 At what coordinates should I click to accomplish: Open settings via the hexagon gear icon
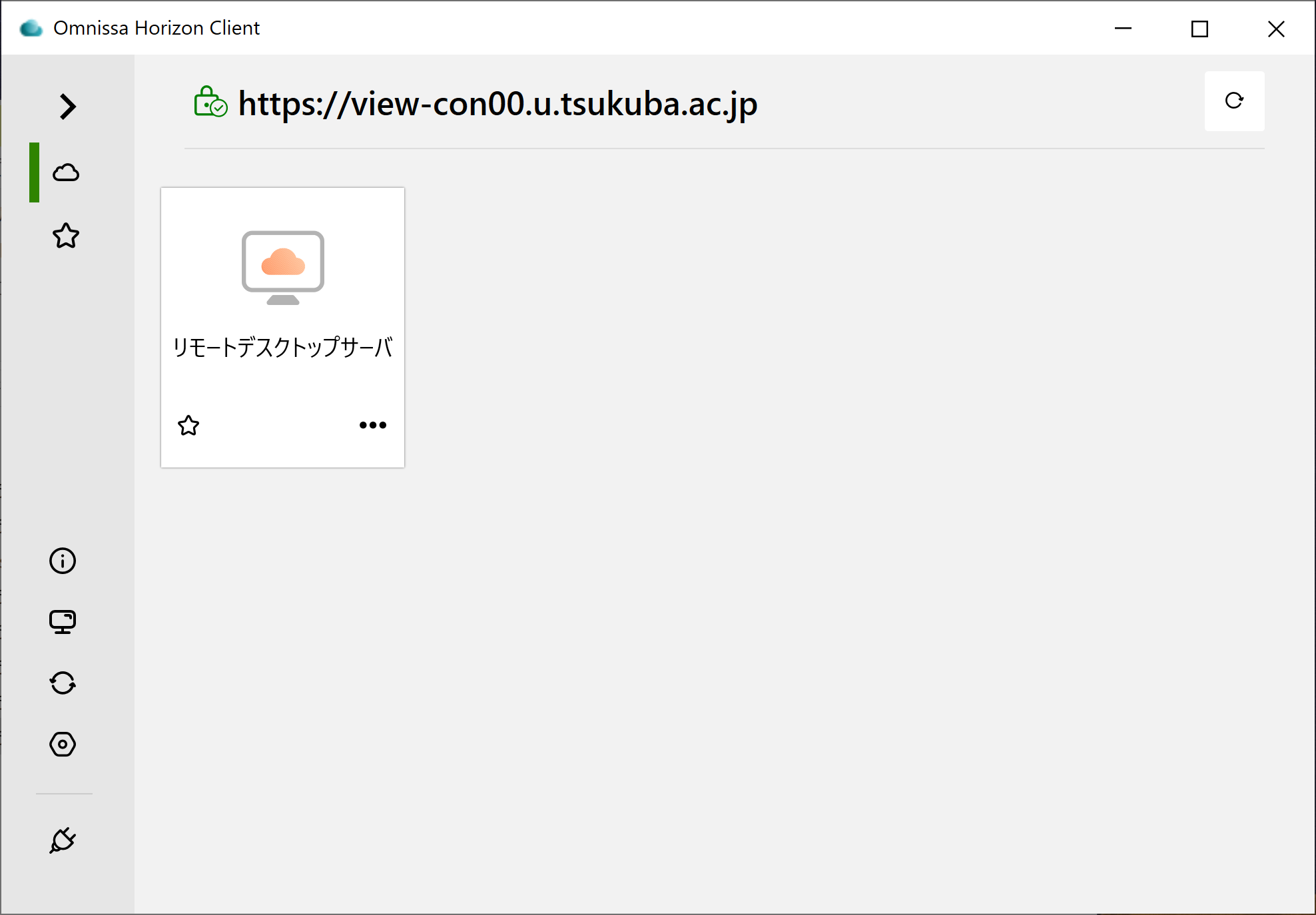63,744
